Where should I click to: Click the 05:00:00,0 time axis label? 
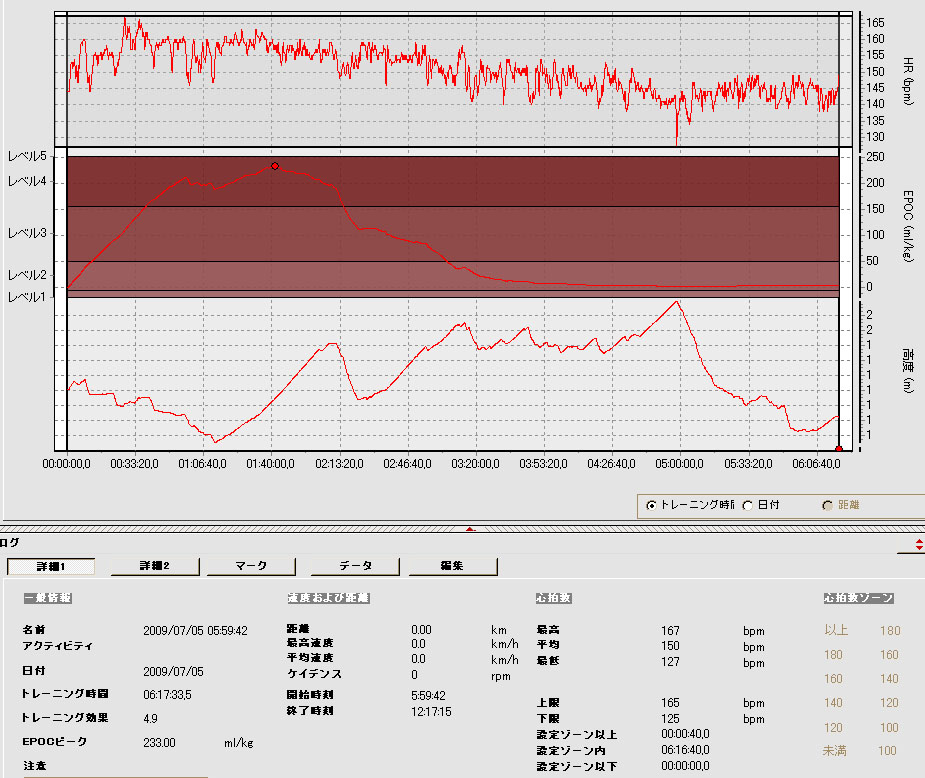click(679, 464)
